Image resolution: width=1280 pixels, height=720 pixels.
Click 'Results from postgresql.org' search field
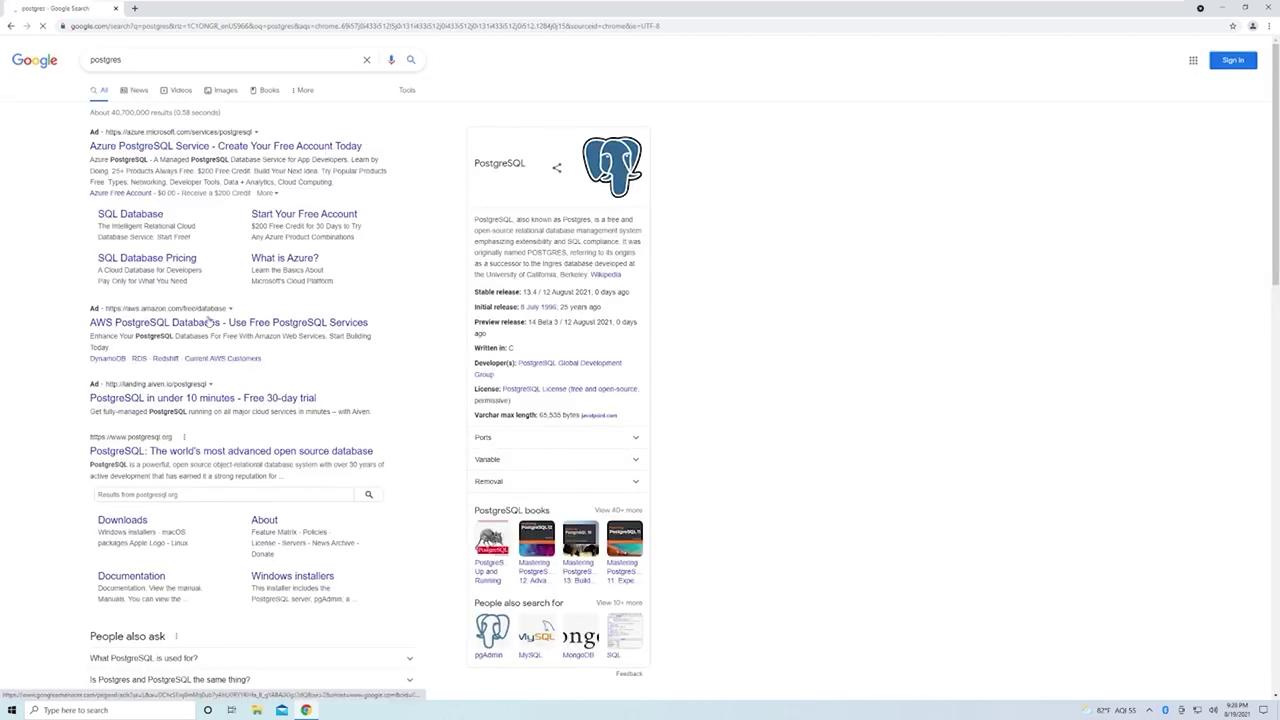tap(224, 495)
